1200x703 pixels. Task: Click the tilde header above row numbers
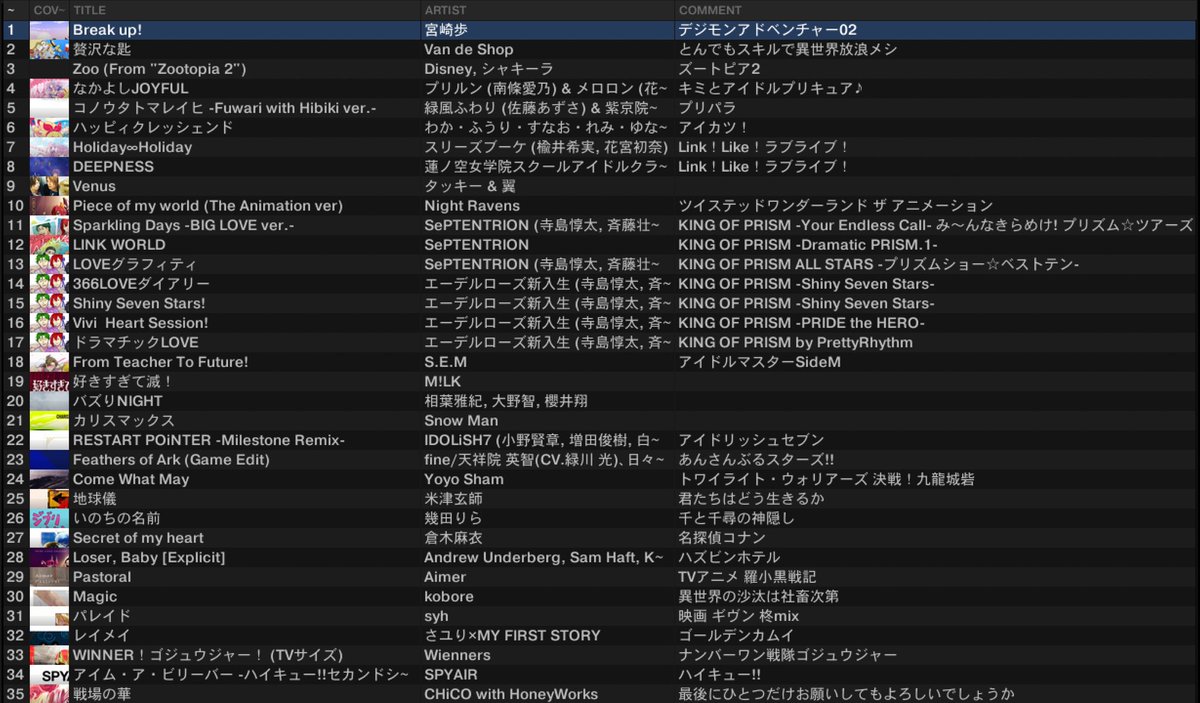click(x=10, y=10)
